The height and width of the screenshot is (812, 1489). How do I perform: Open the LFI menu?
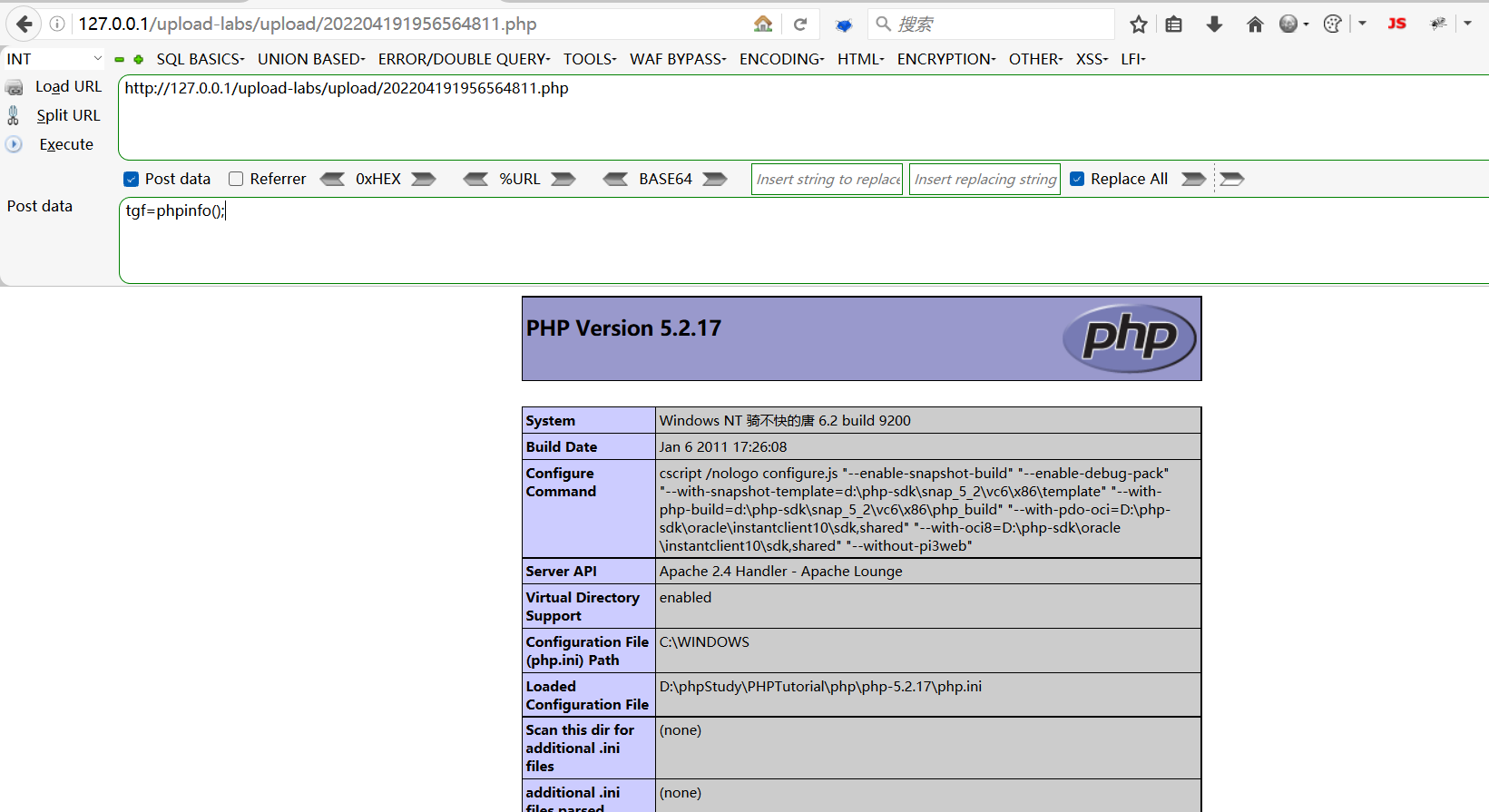click(1133, 59)
